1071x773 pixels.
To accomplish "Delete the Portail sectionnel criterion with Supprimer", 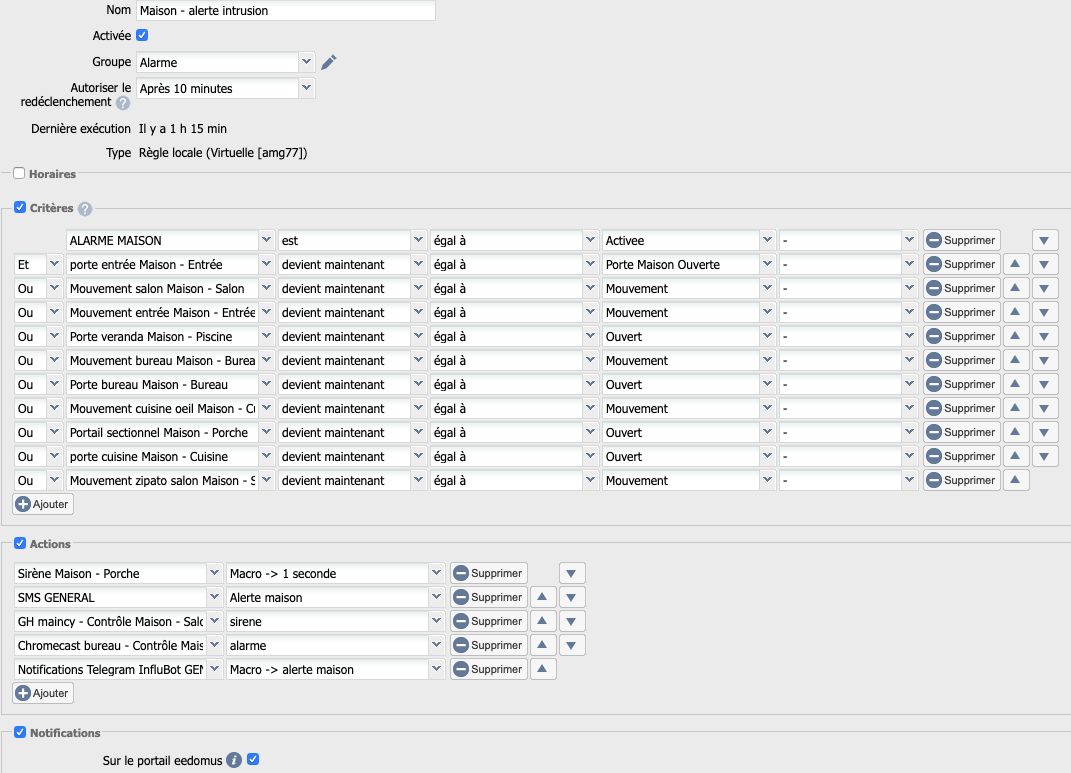I will [961, 432].
